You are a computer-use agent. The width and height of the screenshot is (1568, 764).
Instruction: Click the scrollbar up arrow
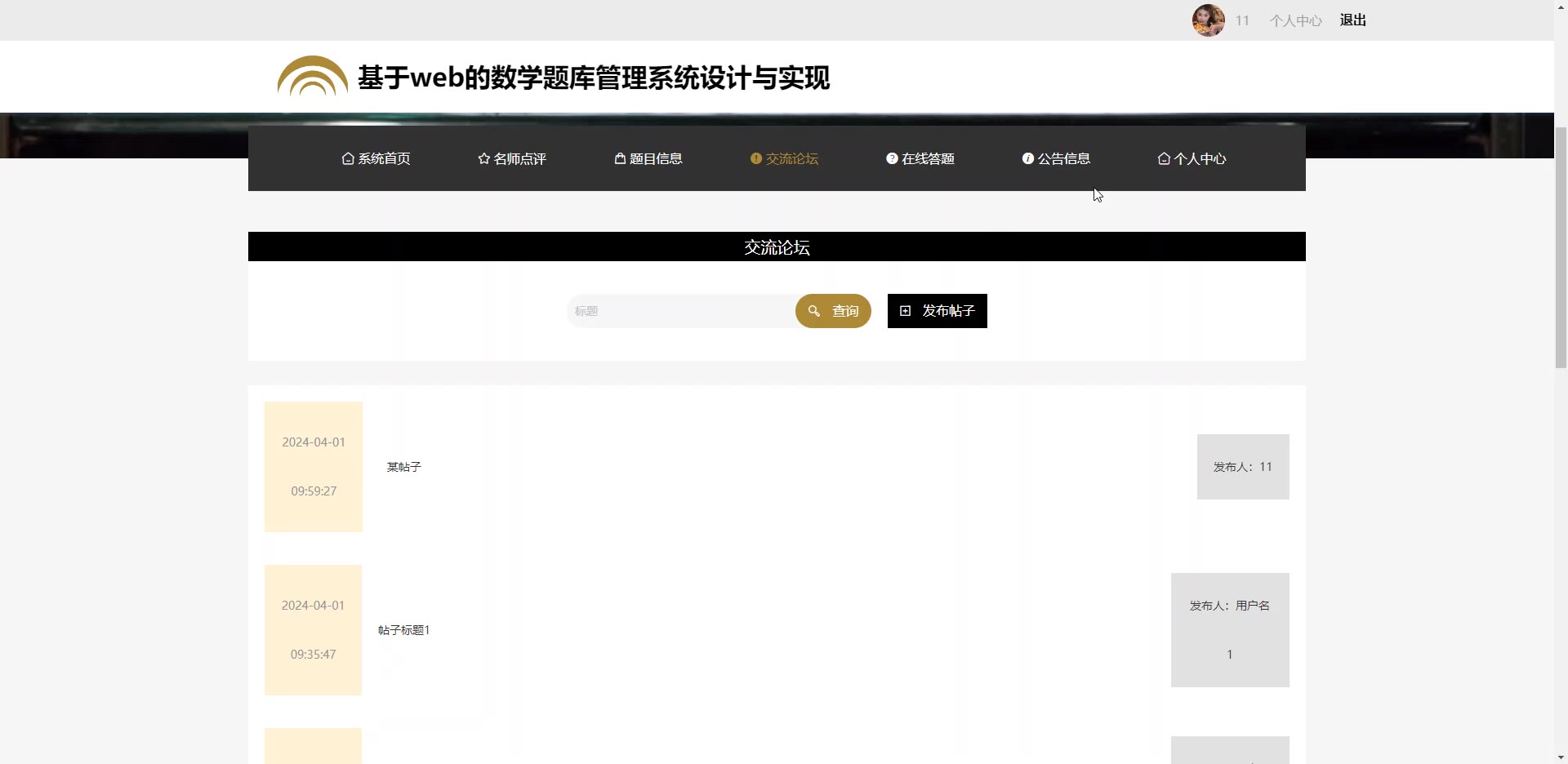coord(1561,7)
